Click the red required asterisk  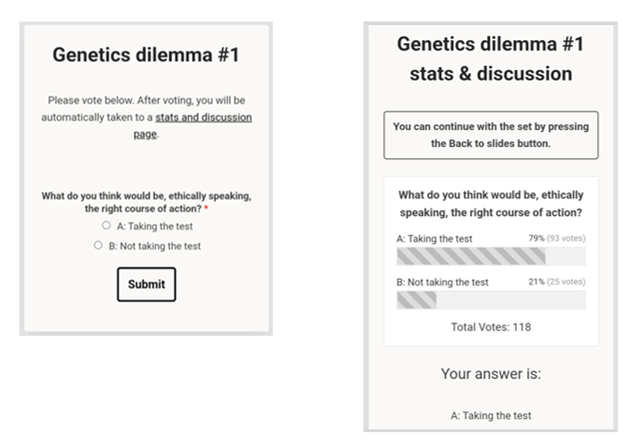206,209
